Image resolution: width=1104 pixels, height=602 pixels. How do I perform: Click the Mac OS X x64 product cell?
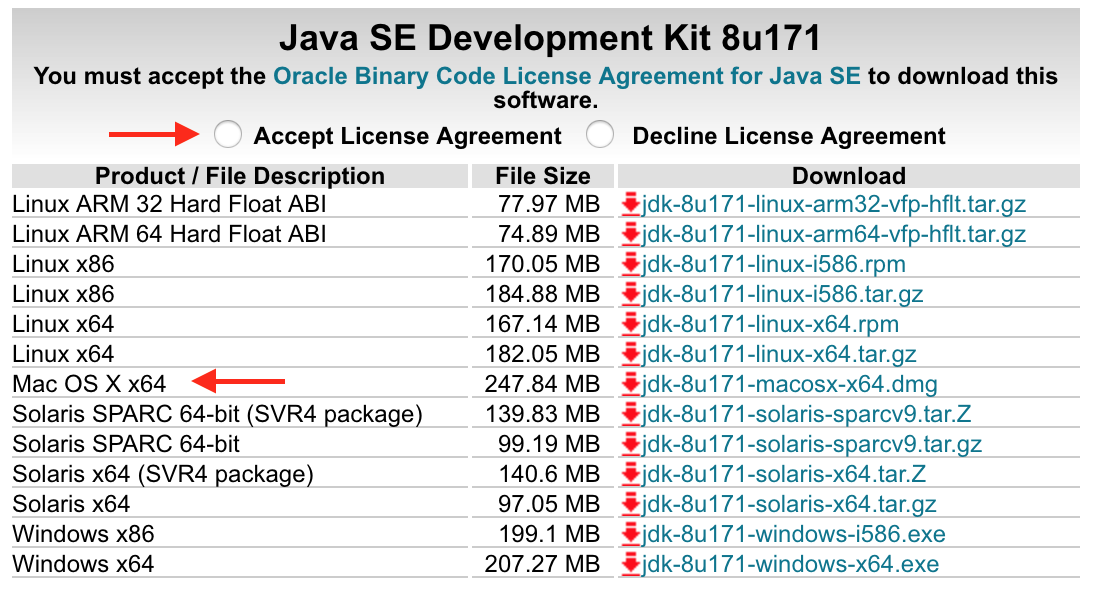(239, 384)
